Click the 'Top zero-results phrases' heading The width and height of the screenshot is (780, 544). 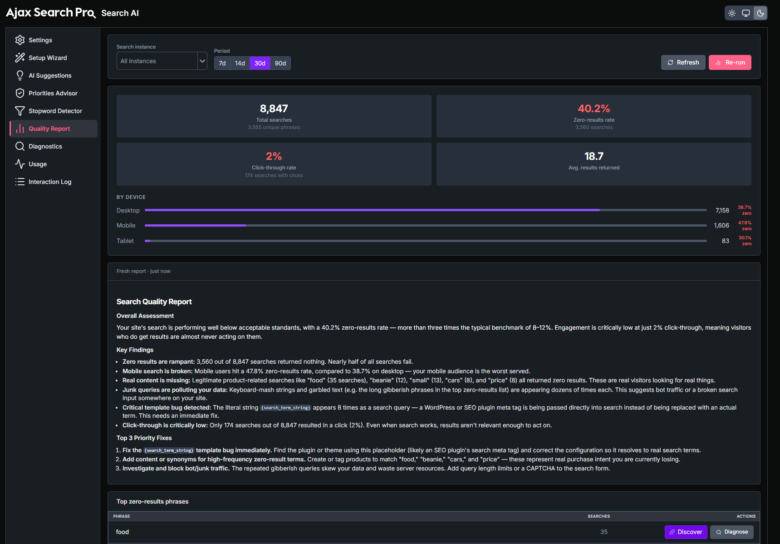pos(152,502)
